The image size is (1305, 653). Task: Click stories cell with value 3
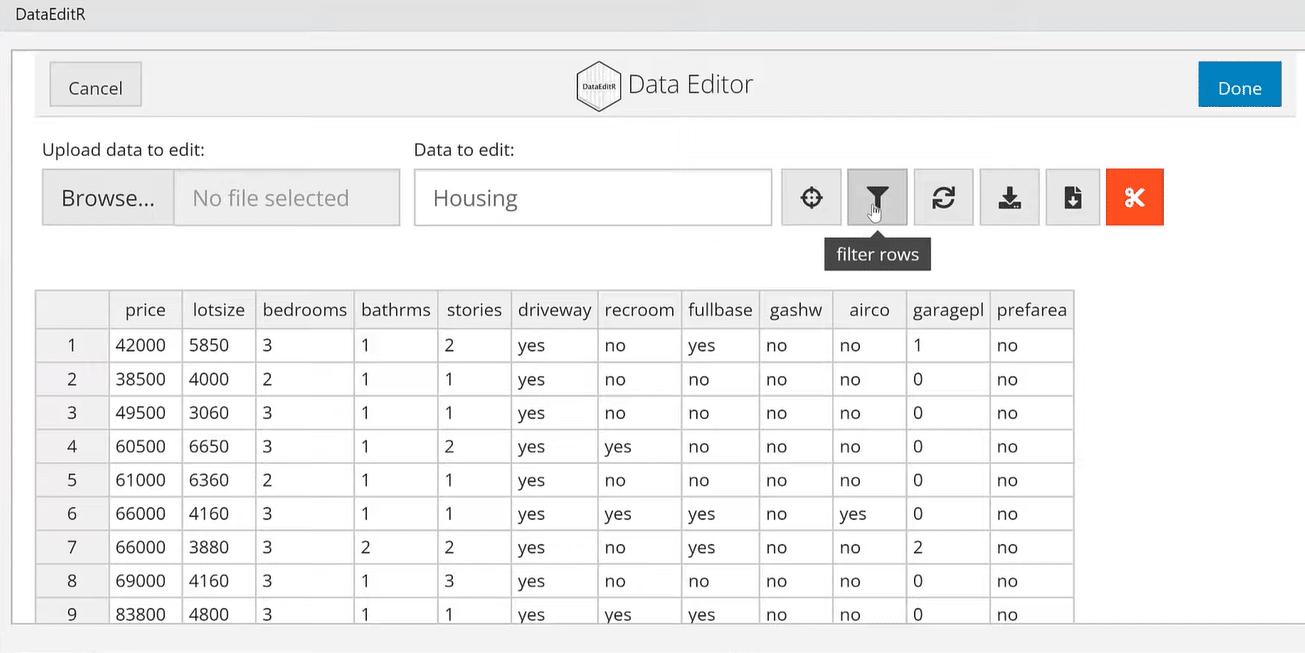(474, 581)
